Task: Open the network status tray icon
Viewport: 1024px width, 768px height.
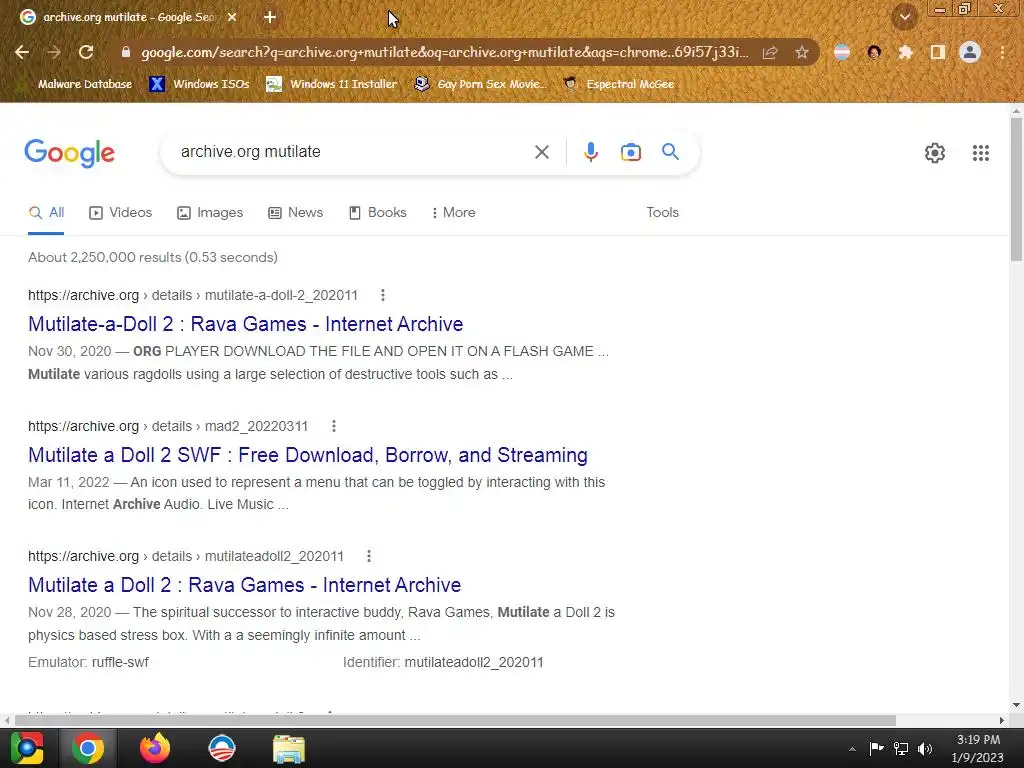Action: [901, 749]
